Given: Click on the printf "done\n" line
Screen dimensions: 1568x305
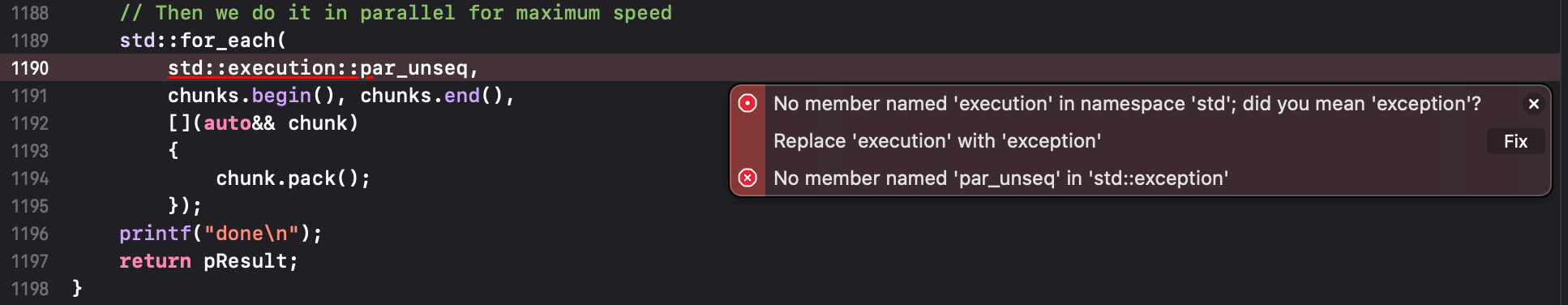Looking at the screenshot, I should tap(221, 234).
